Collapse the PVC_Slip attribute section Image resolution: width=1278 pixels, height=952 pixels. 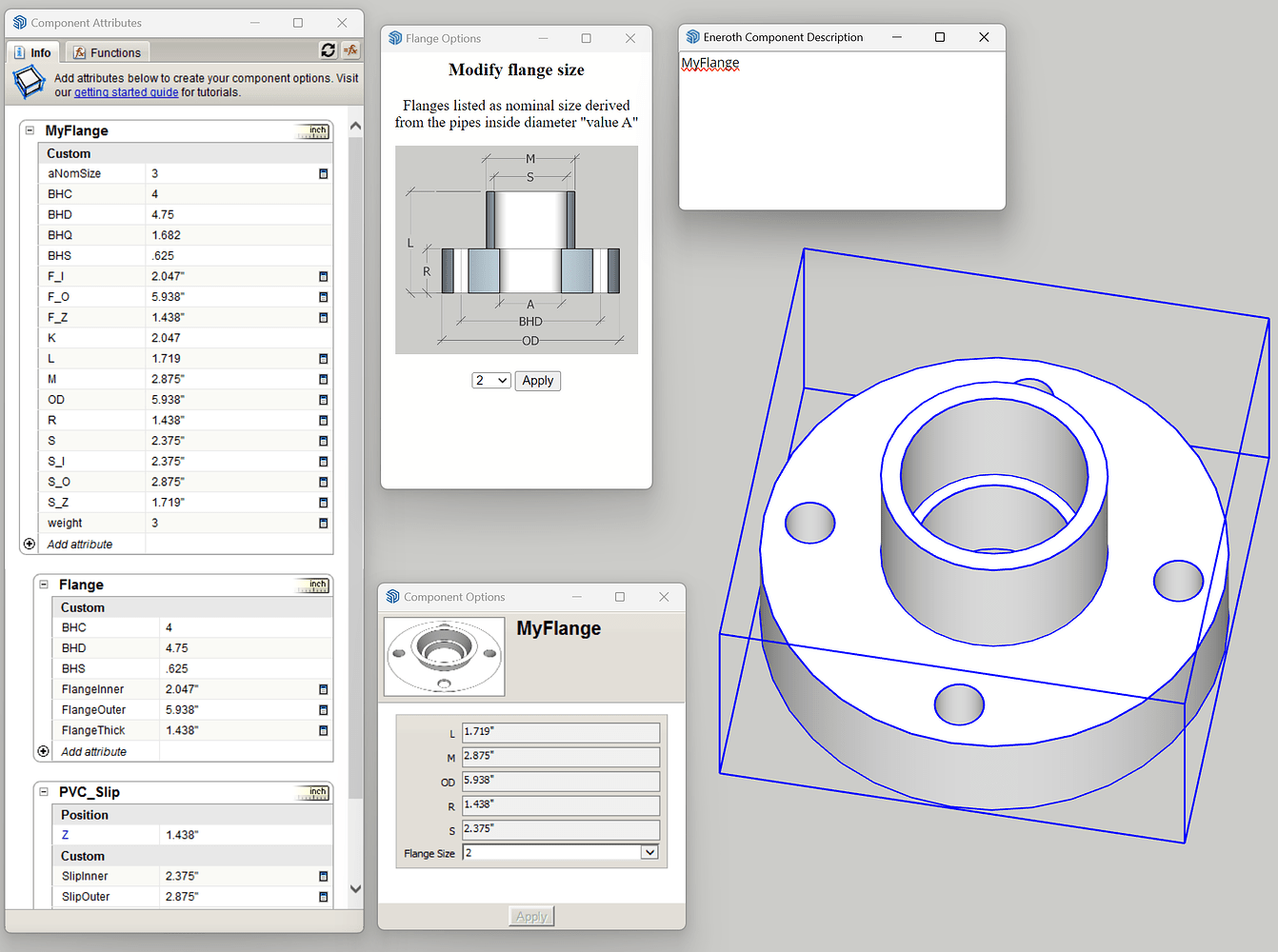click(x=43, y=791)
